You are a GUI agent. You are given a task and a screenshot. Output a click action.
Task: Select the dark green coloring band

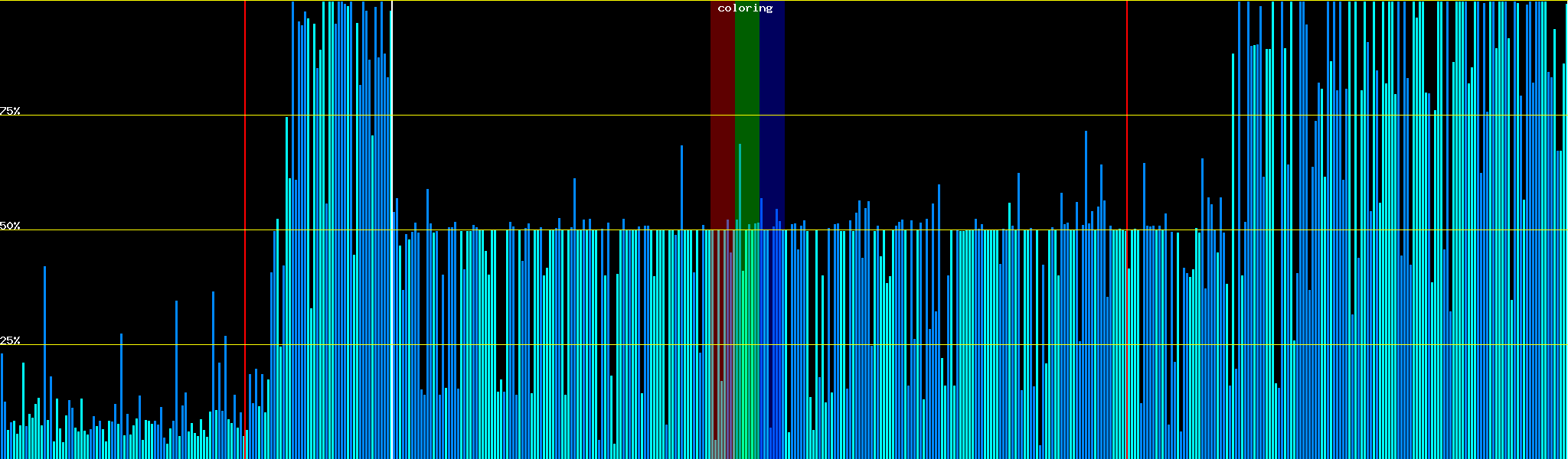pos(747,76)
